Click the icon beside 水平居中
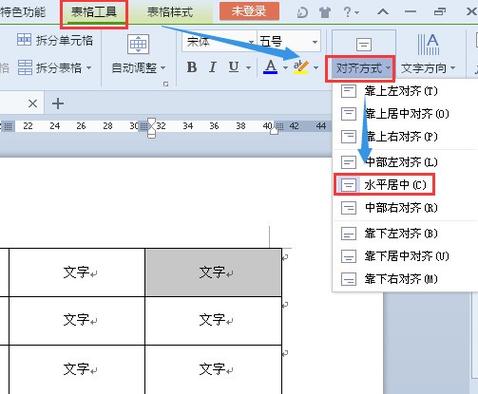The height and width of the screenshot is (394, 478). [348, 185]
